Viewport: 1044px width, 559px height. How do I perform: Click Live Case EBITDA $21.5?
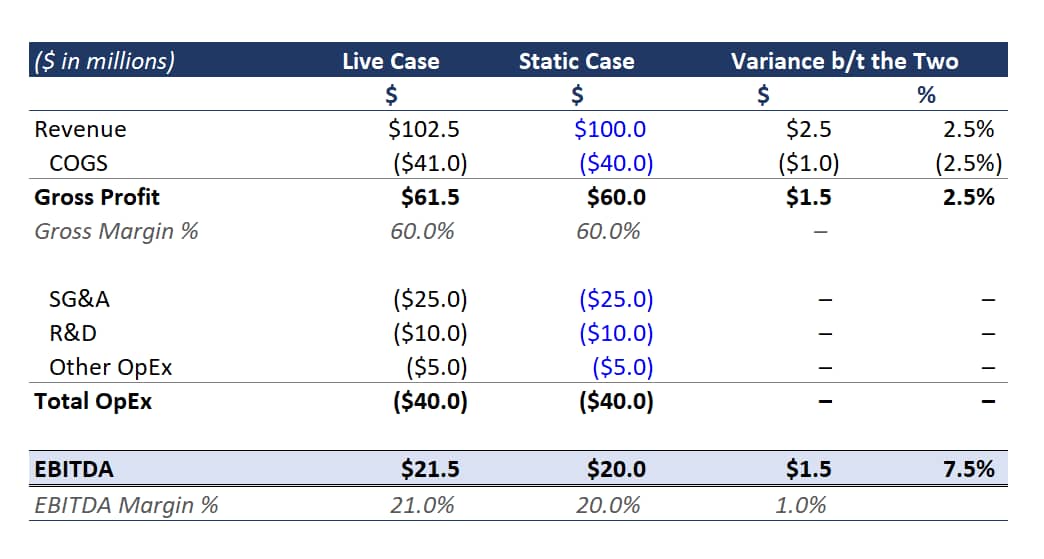(430, 469)
